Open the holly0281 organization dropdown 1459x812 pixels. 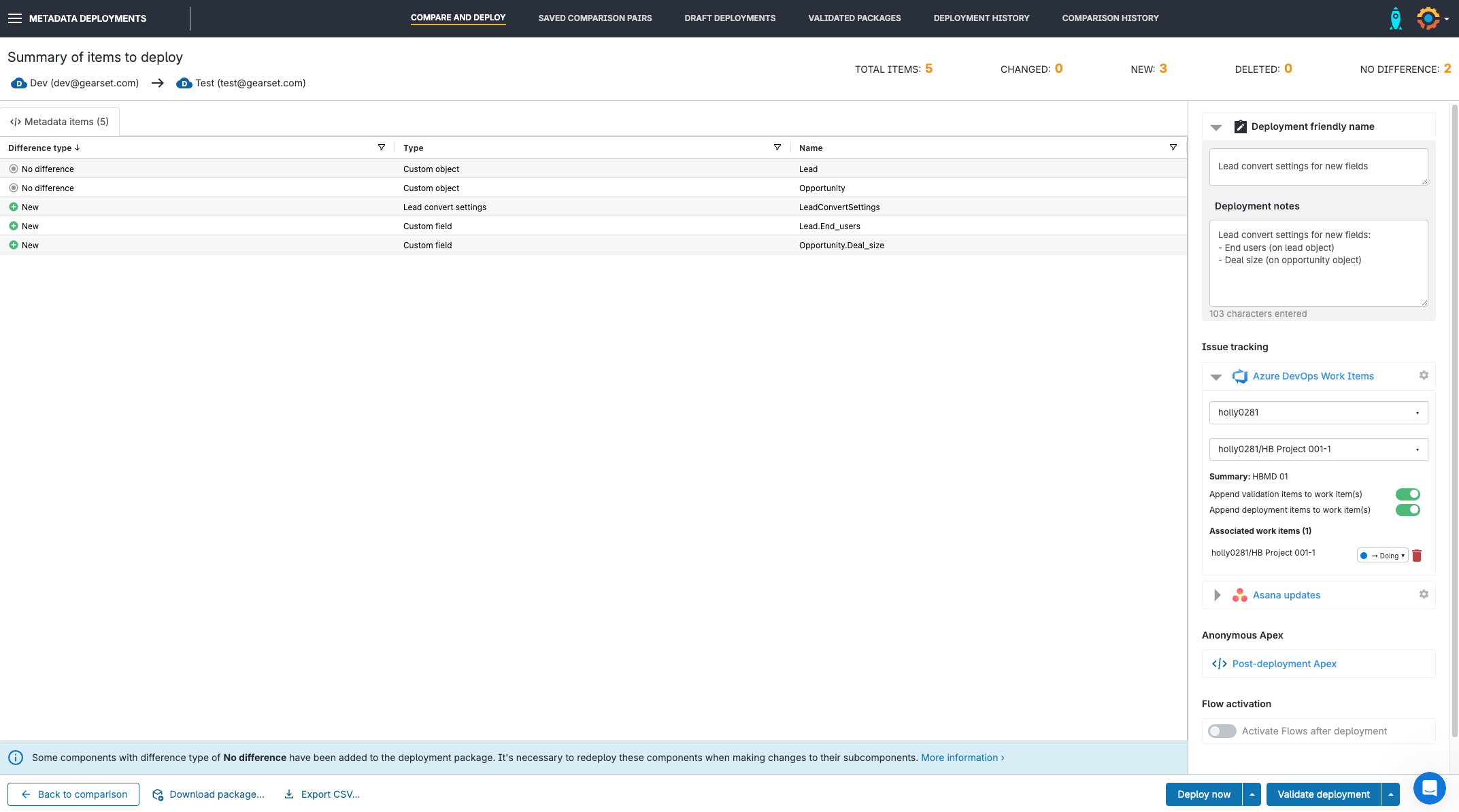tap(1318, 413)
